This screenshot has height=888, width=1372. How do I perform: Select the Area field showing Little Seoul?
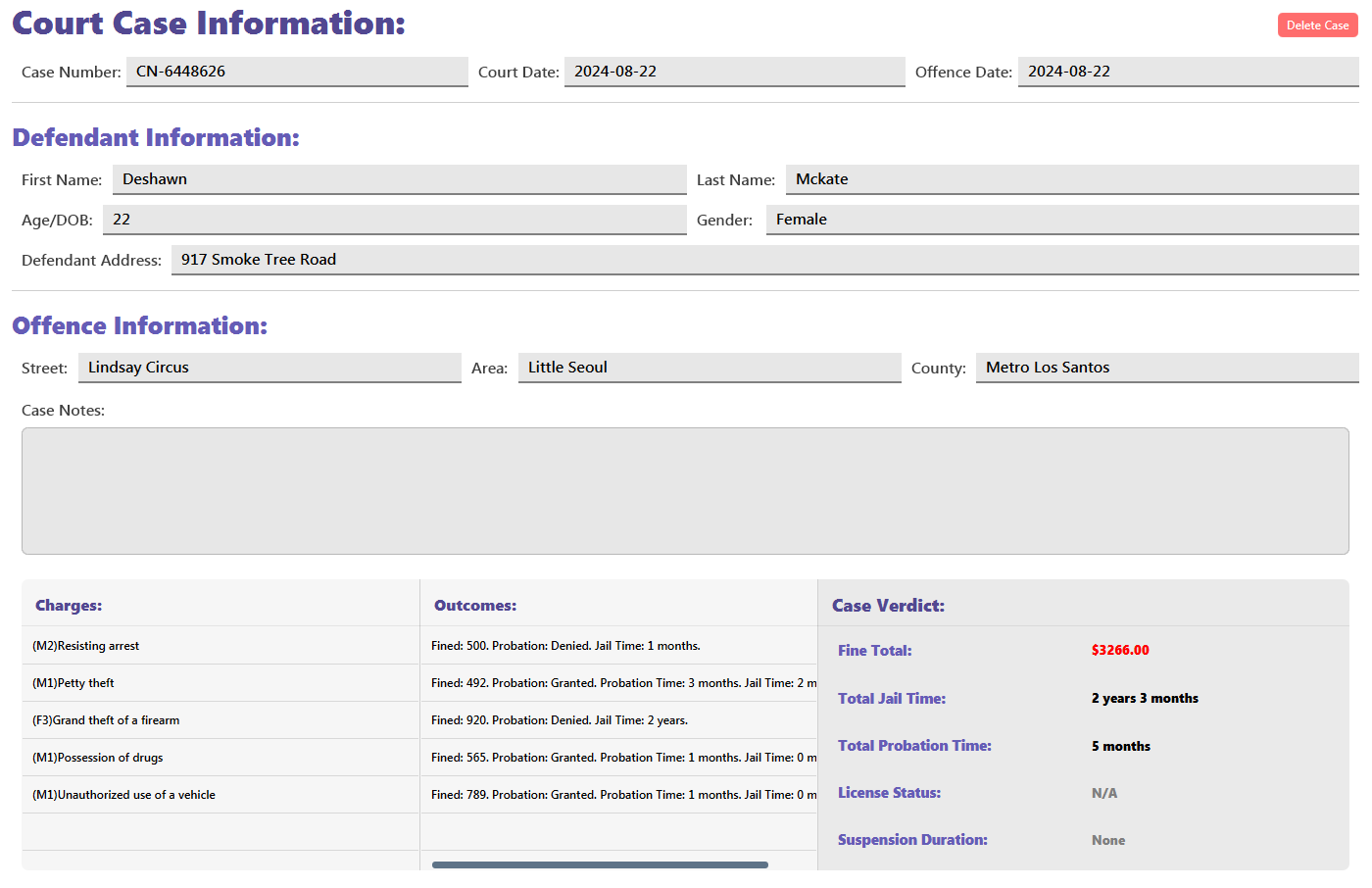click(709, 368)
